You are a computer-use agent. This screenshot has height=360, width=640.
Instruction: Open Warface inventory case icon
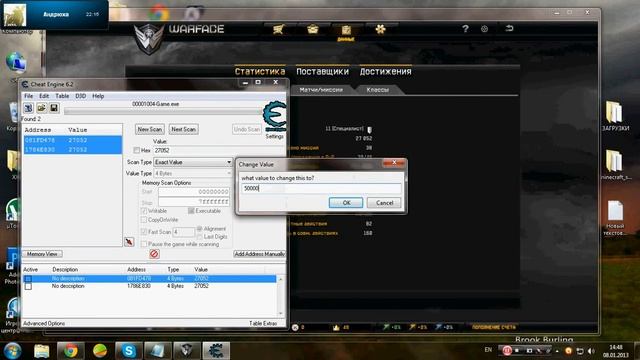tap(313, 29)
